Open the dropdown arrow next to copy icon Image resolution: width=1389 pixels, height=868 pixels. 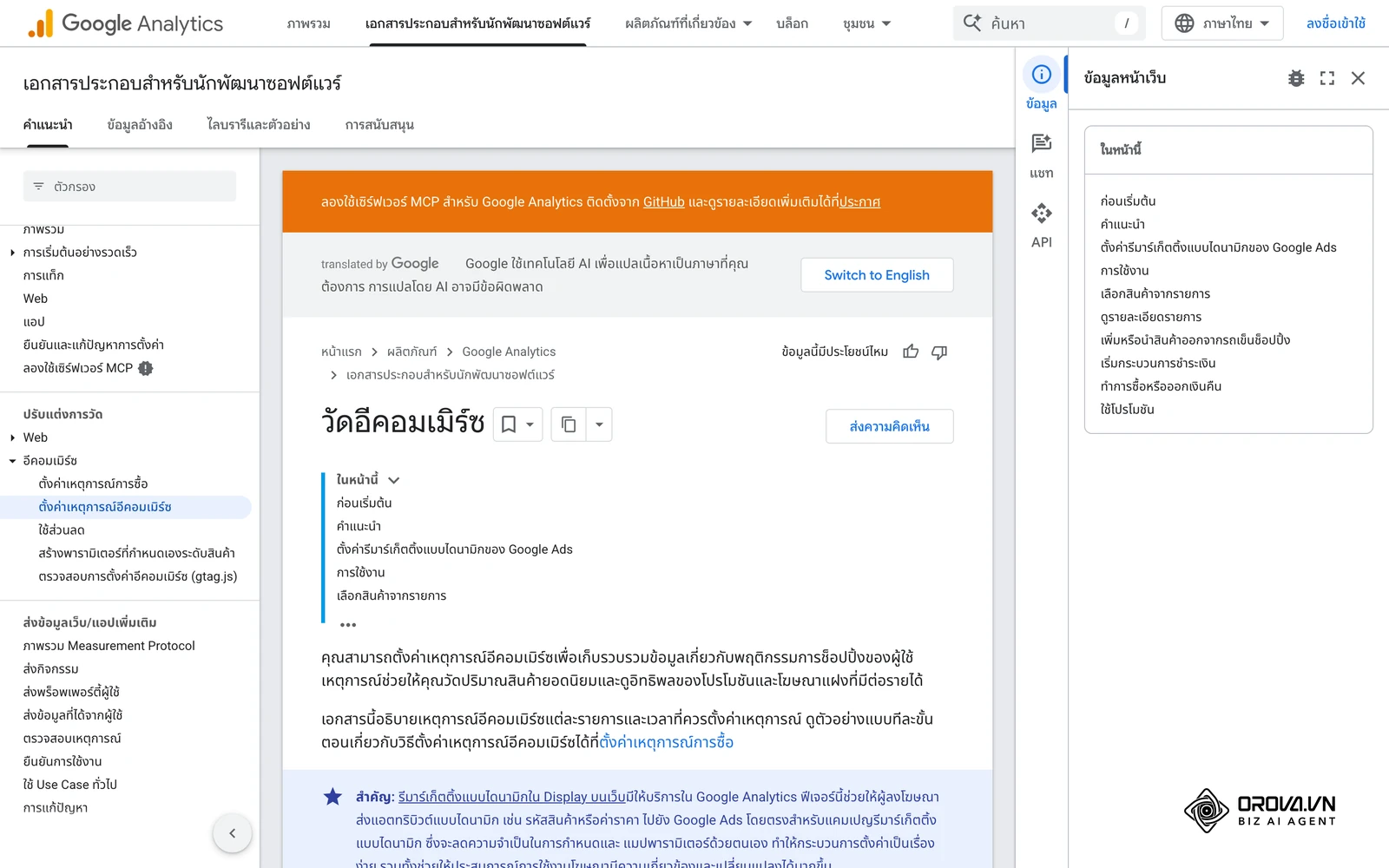(x=599, y=424)
